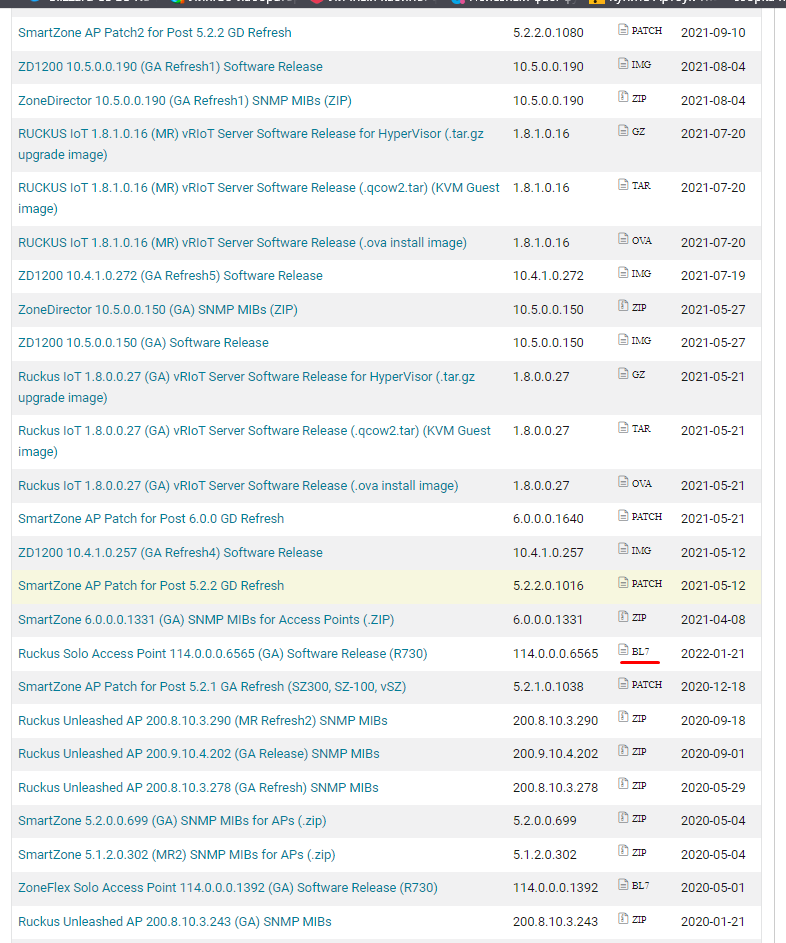The height and width of the screenshot is (943, 786).
Task: Select version text 6.0.0.0.1640
Action: pos(548,518)
